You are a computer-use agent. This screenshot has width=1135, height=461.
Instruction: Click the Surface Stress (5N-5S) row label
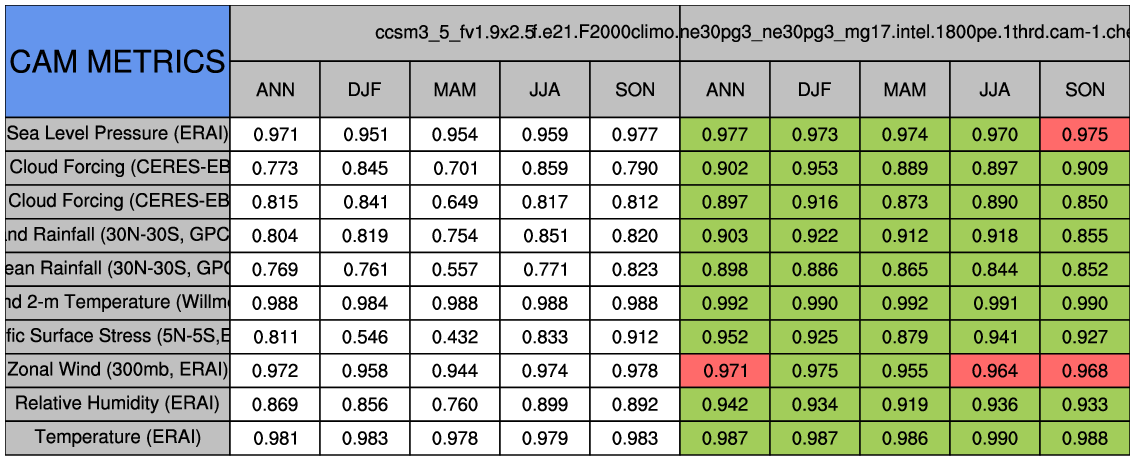click(x=117, y=336)
